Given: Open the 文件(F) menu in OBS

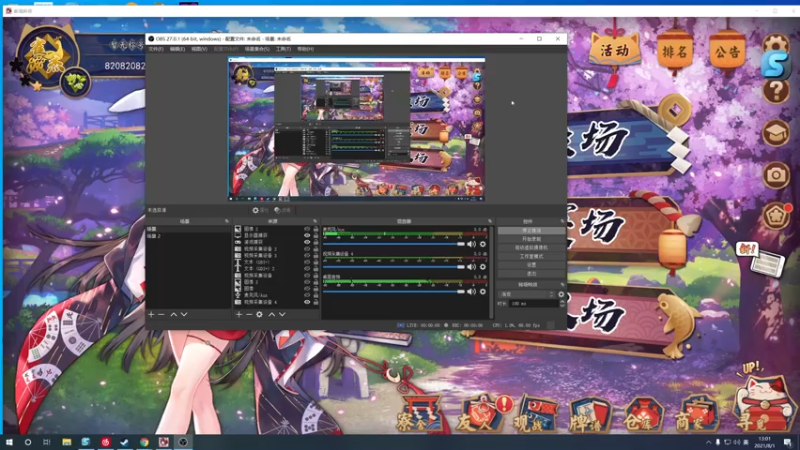Looking at the screenshot, I should point(156,49).
